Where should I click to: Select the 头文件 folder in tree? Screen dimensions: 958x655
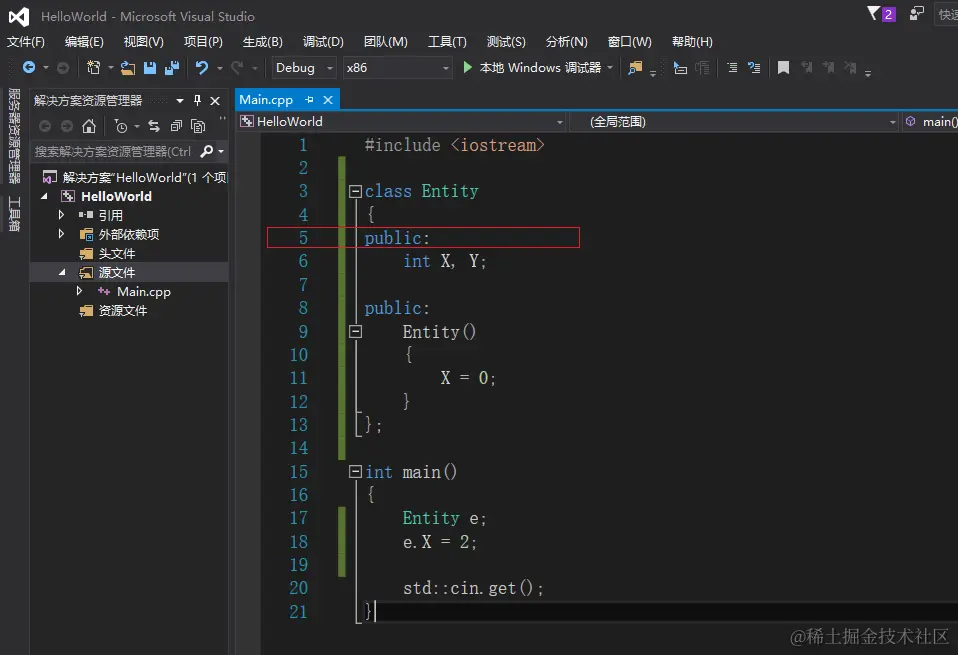point(117,254)
